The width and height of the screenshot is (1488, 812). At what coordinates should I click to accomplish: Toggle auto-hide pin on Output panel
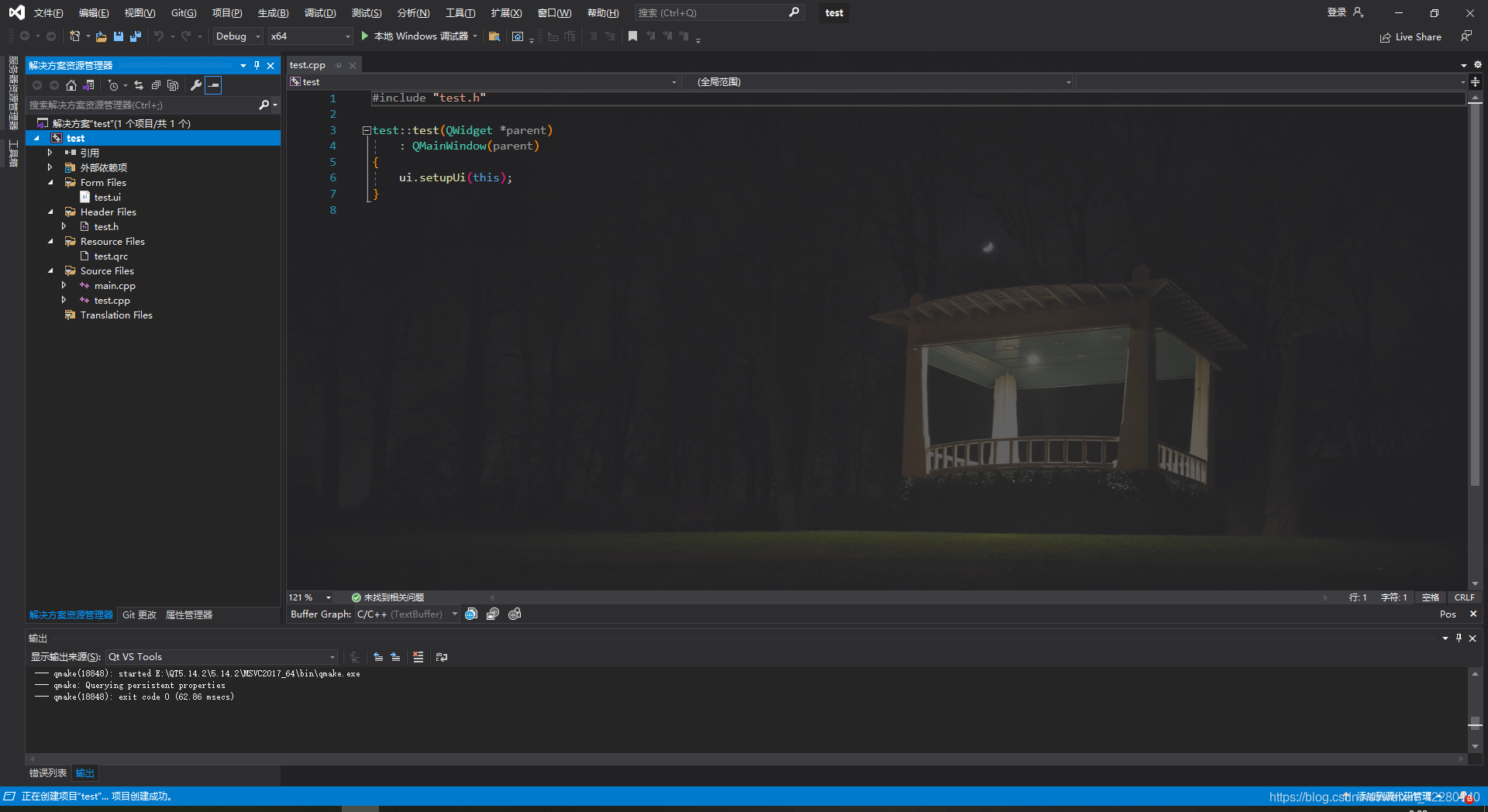point(1459,638)
